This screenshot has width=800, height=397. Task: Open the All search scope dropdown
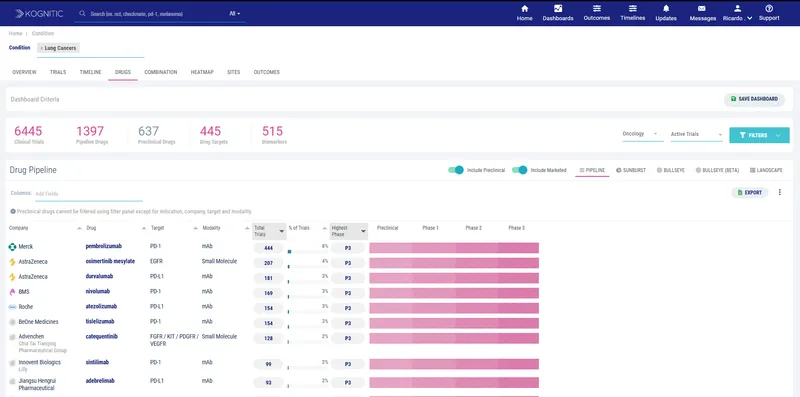(x=235, y=14)
